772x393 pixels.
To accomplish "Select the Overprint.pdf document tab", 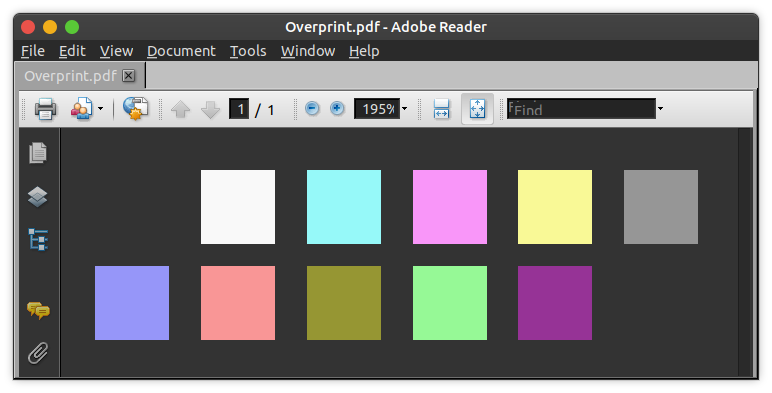I will point(80,76).
